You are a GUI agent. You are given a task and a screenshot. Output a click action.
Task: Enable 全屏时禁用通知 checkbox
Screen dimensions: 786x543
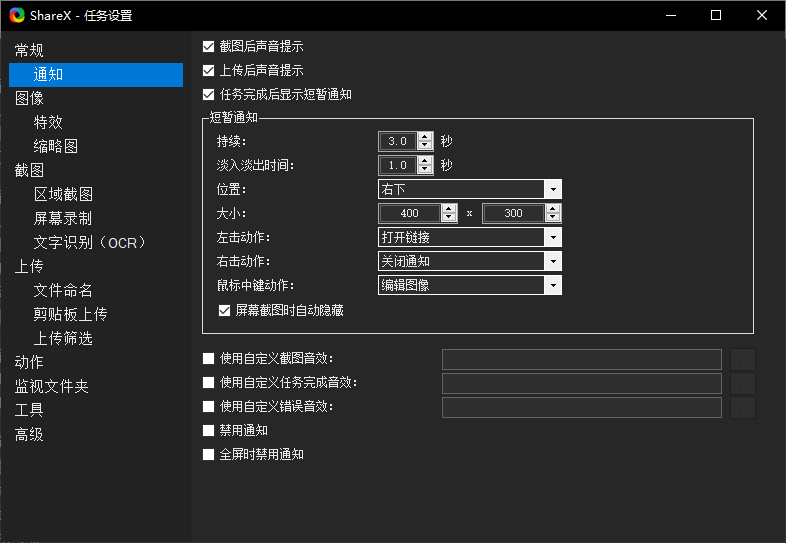(x=208, y=455)
